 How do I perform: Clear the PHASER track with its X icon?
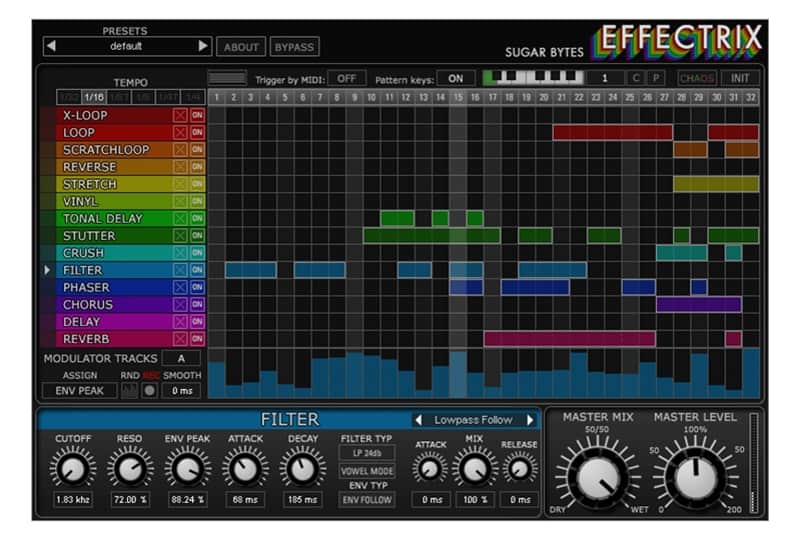pyautogui.click(x=180, y=287)
